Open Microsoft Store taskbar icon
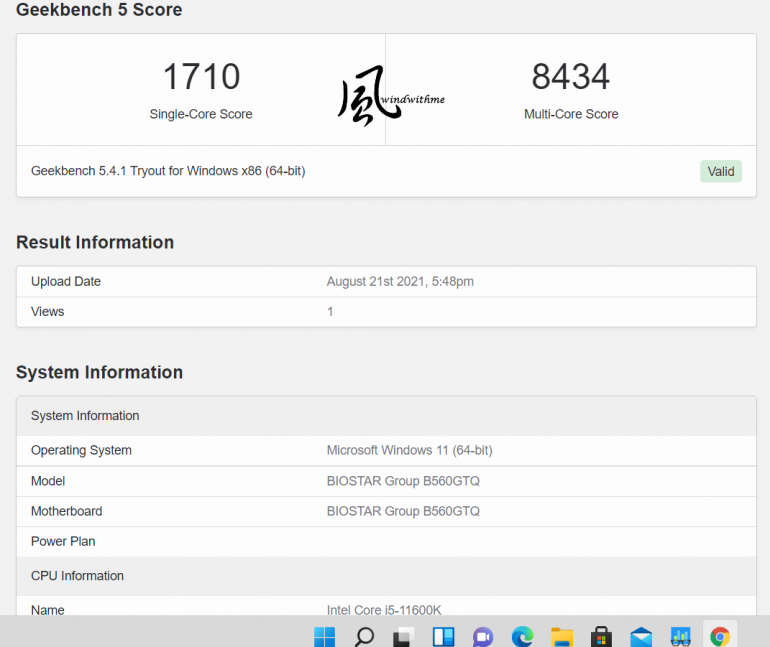770x647 pixels. (x=602, y=637)
